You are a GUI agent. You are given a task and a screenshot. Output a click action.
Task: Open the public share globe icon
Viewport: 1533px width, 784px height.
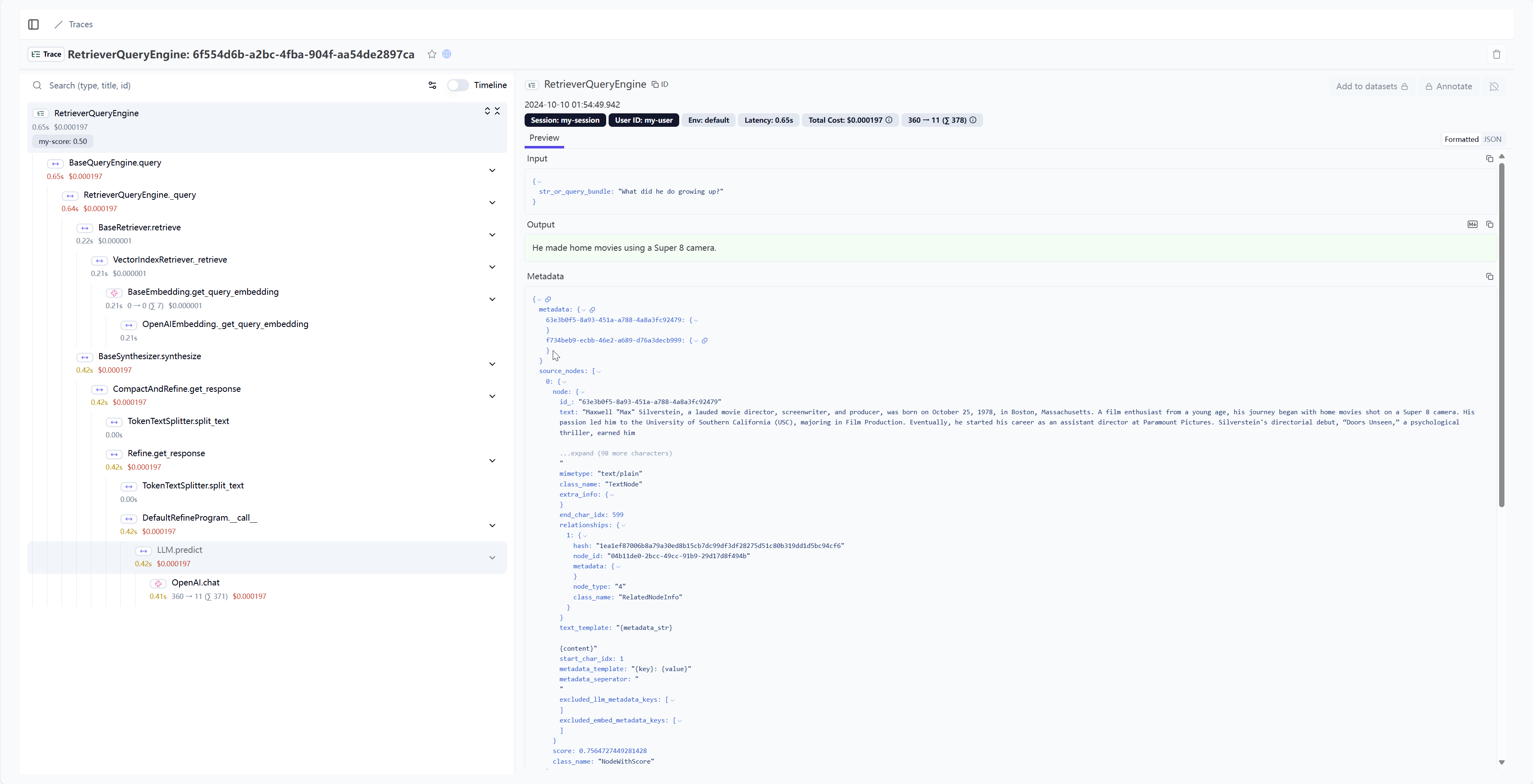[446, 54]
